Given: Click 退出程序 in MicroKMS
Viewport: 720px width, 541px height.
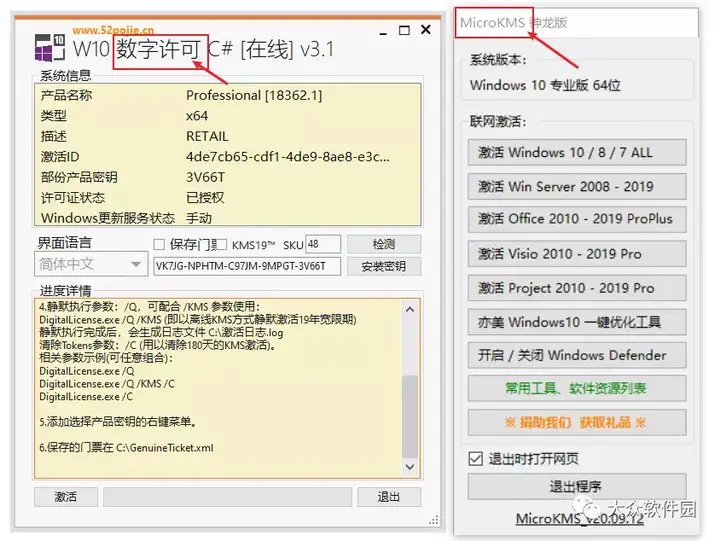Looking at the screenshot, I should 577,486.
